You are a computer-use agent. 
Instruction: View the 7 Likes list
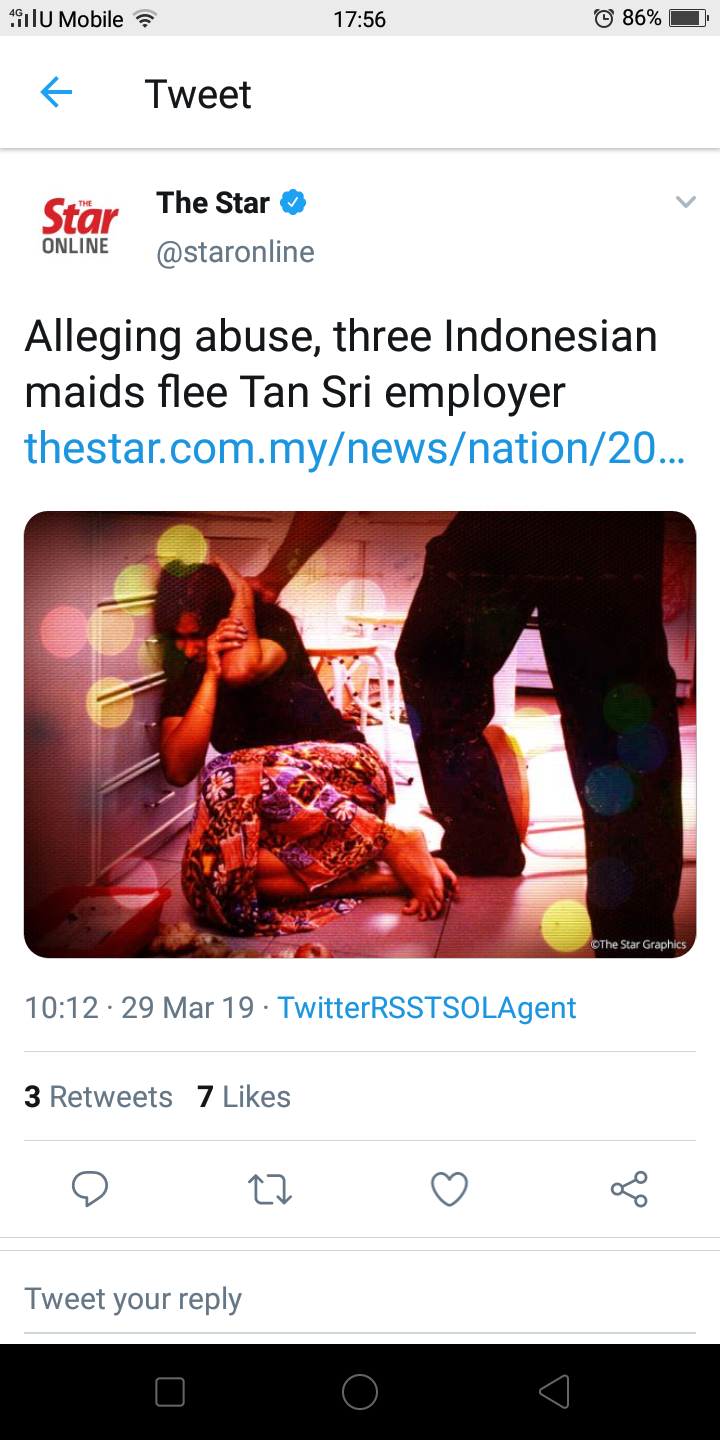tap(244, 1097)
